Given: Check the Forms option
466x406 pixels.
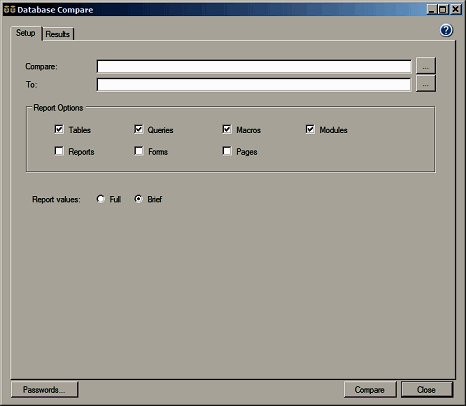Looking at the screenshot, I should click(x=138, y=151).
